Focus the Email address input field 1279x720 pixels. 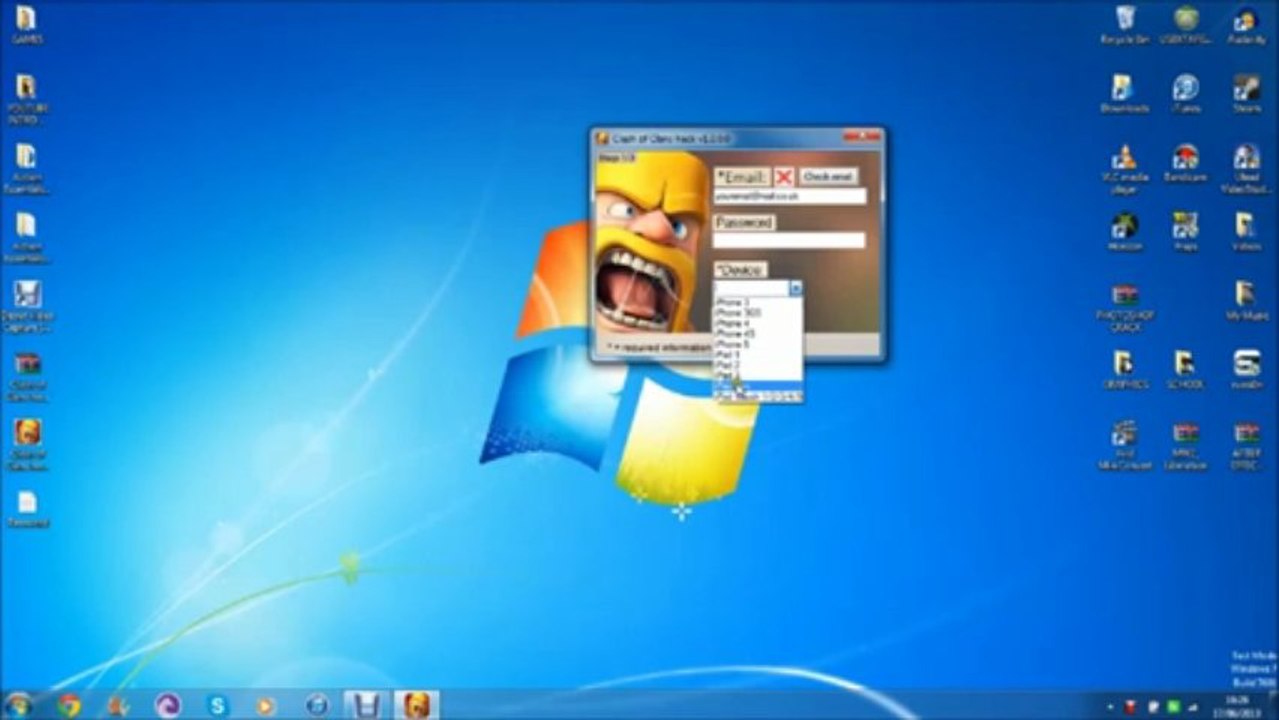pos(789,197)
